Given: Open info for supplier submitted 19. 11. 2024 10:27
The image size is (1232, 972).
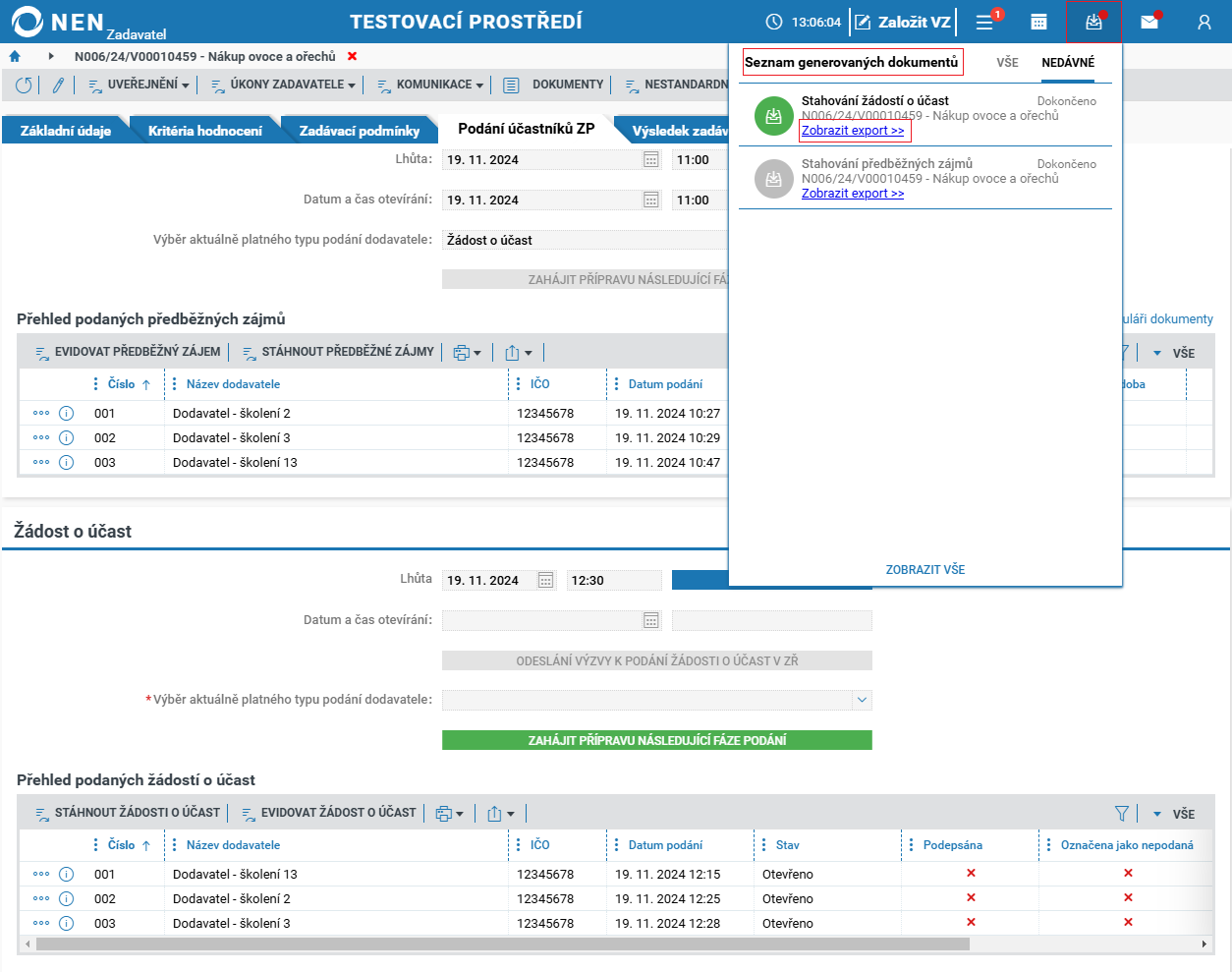Looking at the screenshot, I should pos(66,414).
